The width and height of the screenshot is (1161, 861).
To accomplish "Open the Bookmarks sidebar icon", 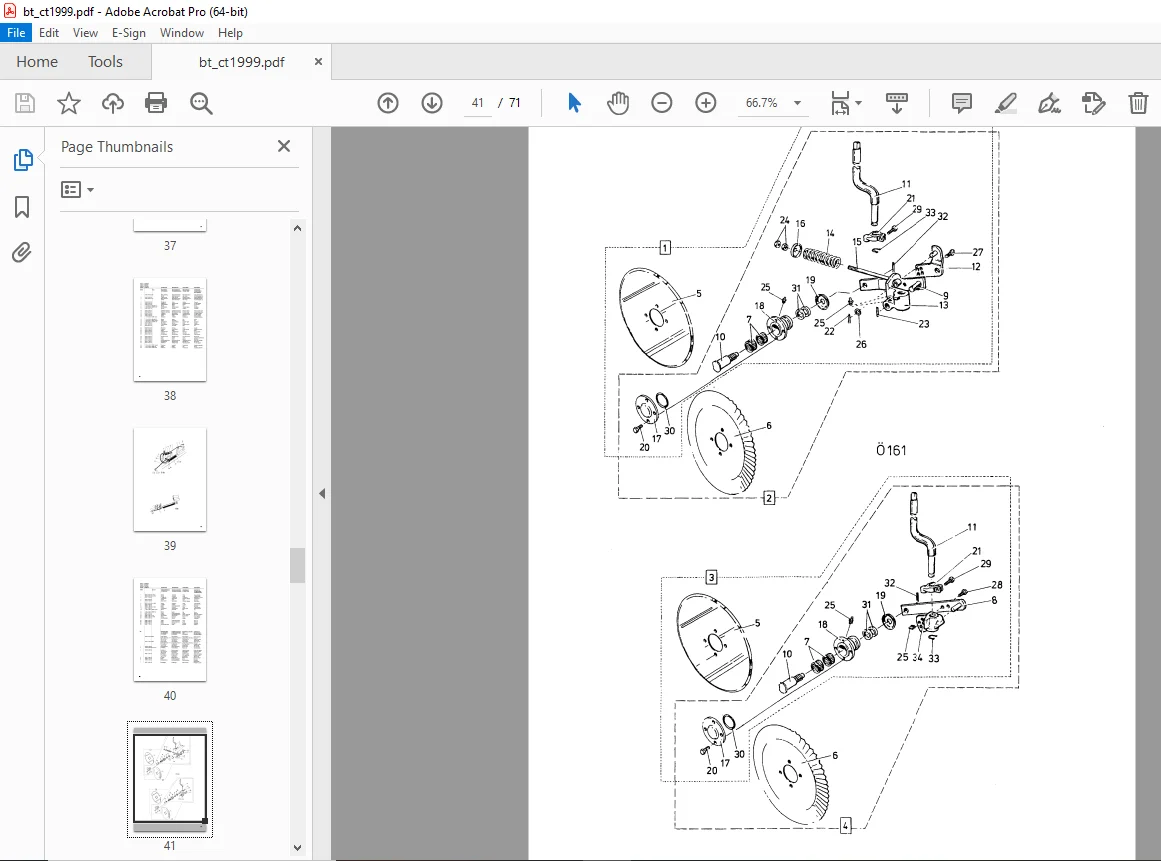I will pyautogui.click(x=22, y=207).
